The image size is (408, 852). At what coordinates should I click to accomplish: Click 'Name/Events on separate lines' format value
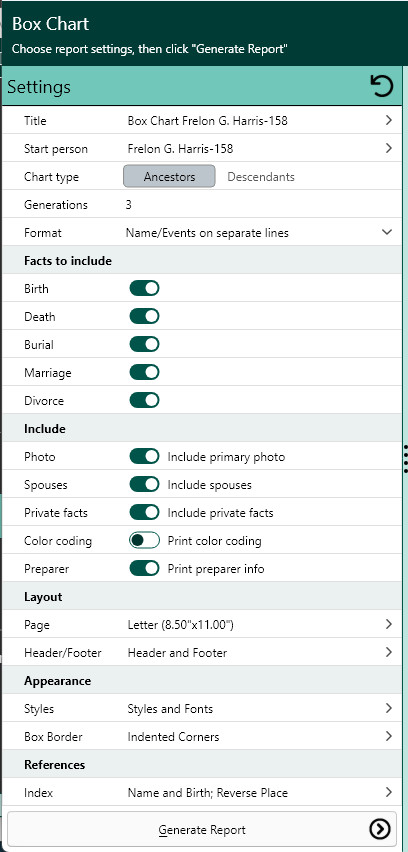[x=207, y=233]
